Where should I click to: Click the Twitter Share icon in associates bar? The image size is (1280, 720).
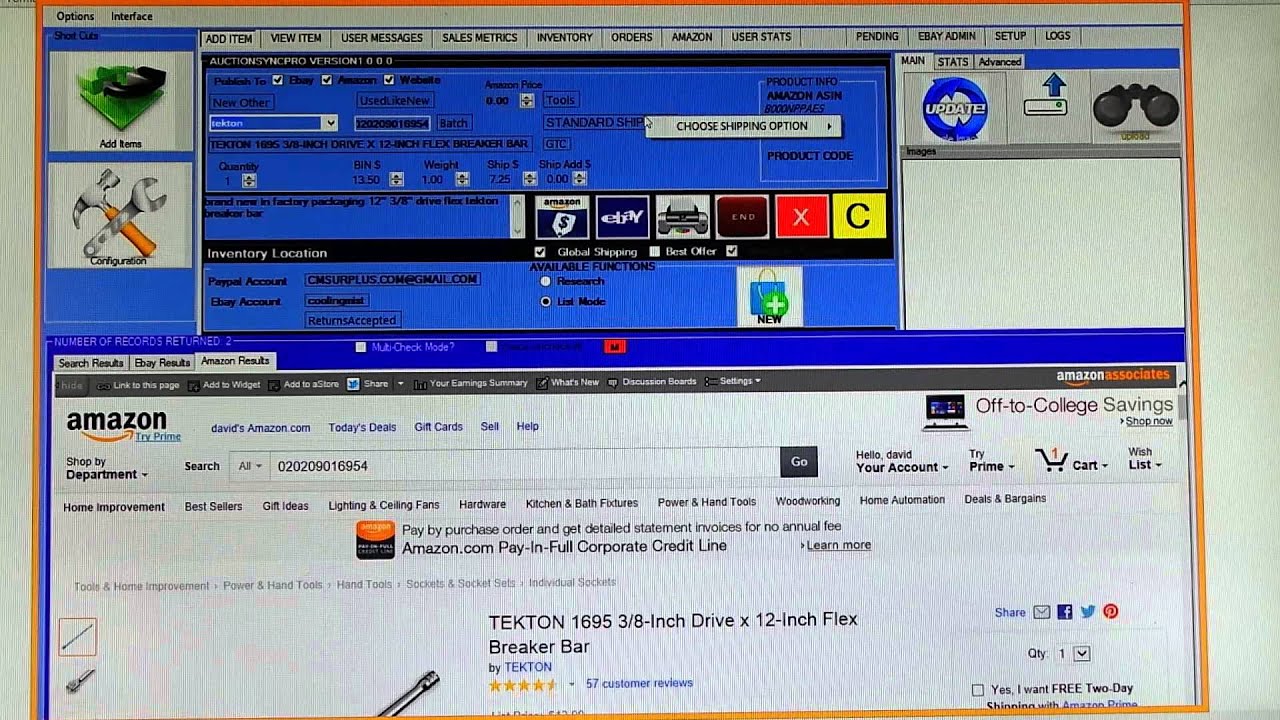coord(353,383)
